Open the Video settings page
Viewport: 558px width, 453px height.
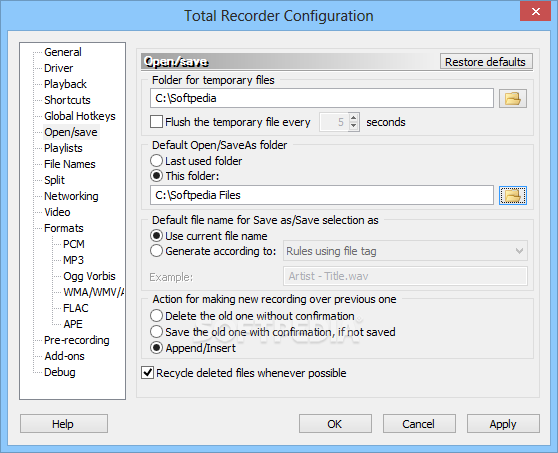pos(57,212)
